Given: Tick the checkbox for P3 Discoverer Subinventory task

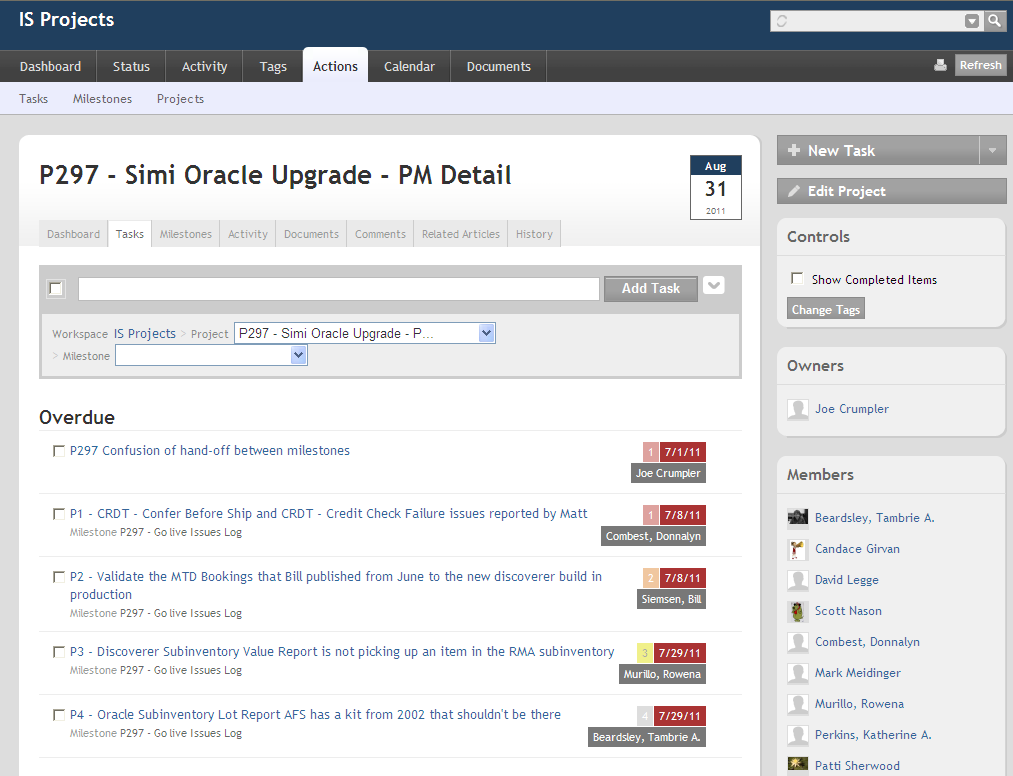Looking at the screenshot, I should [x=59, y=652].
